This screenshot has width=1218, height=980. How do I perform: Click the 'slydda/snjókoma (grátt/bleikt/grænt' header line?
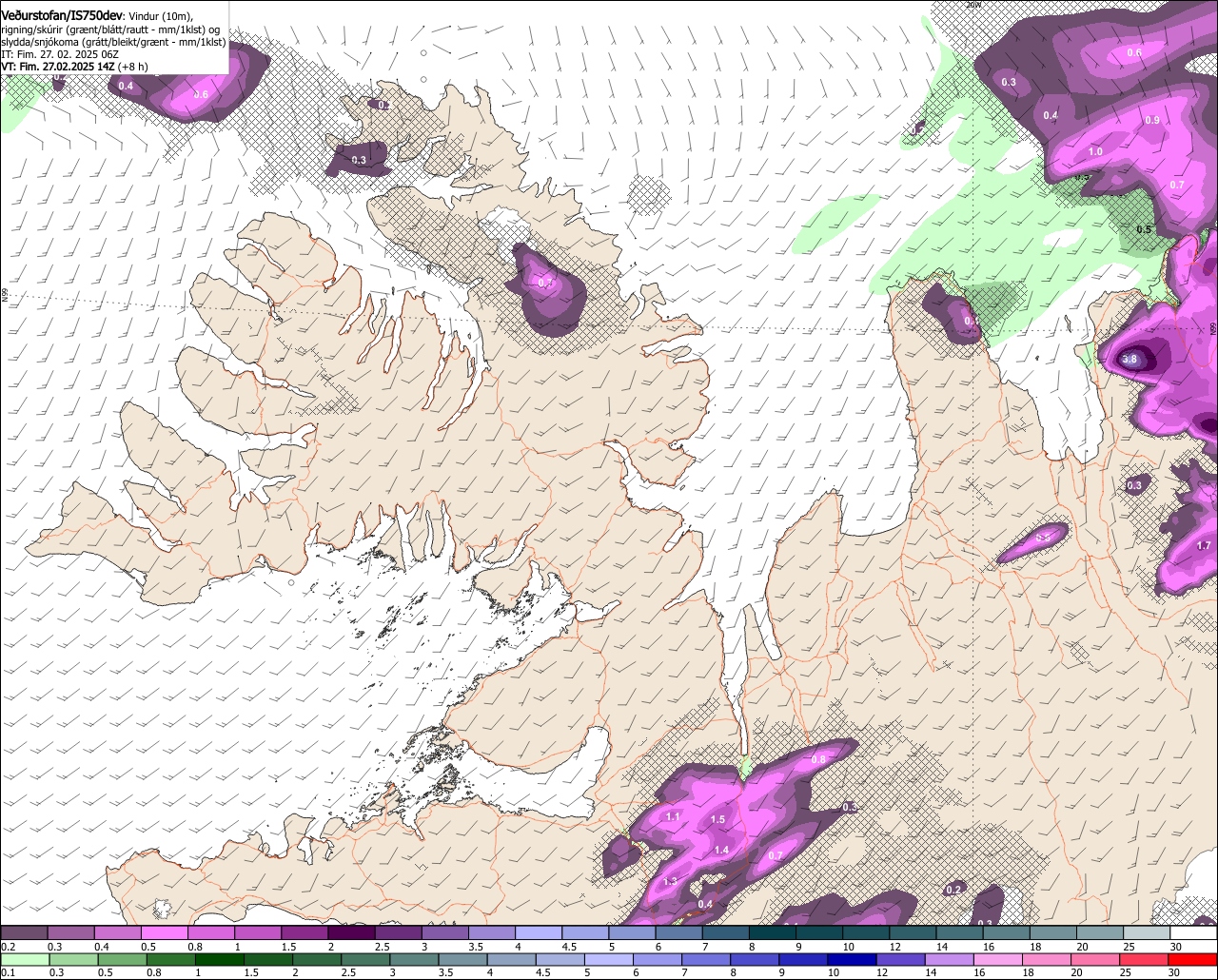[113, 43]
